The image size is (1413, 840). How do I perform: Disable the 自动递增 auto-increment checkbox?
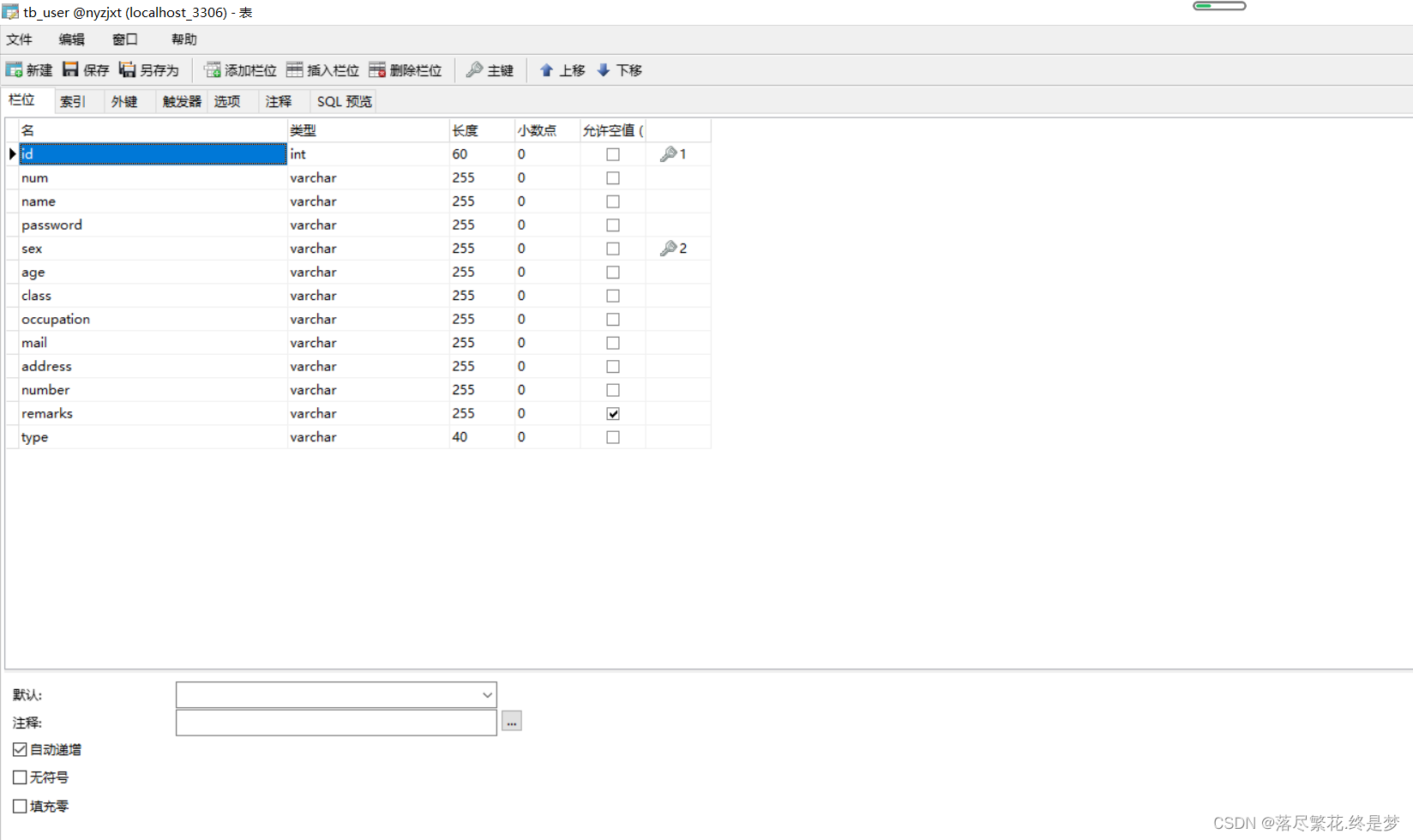coord(20,749)
